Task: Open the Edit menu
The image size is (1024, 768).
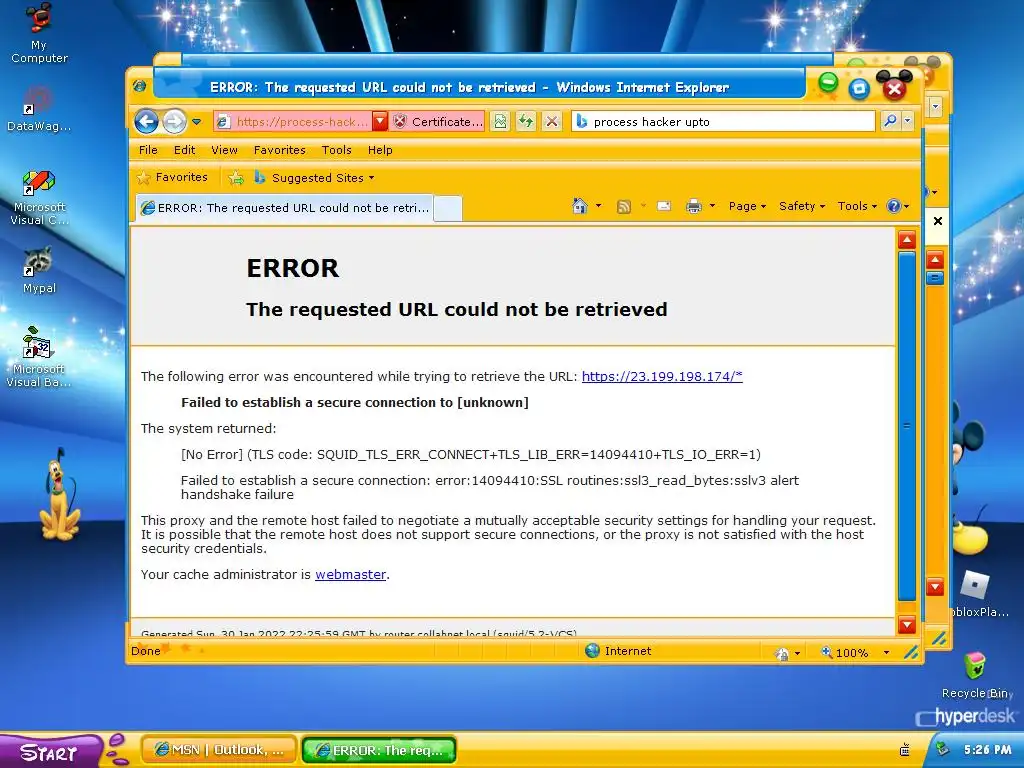Action: coord(185,150)
